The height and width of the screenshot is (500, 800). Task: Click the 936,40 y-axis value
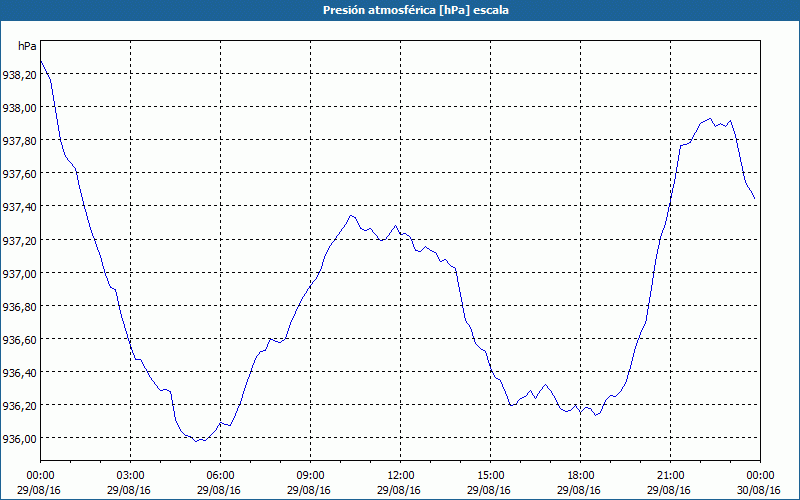tap(19, 373)
